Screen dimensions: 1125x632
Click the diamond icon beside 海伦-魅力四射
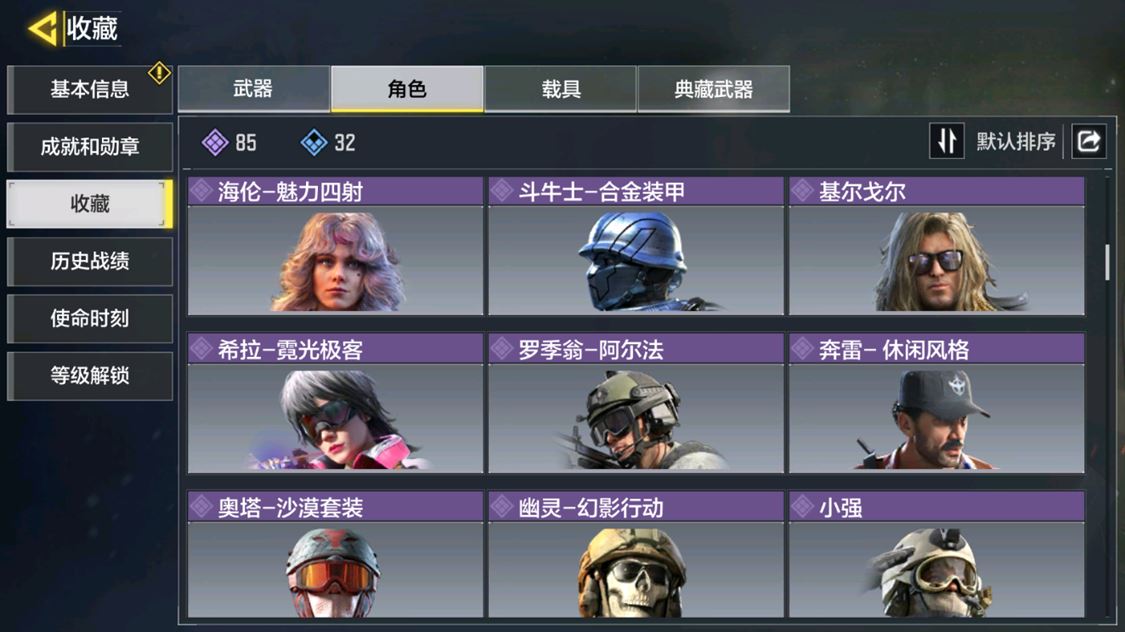pos(201,191)
